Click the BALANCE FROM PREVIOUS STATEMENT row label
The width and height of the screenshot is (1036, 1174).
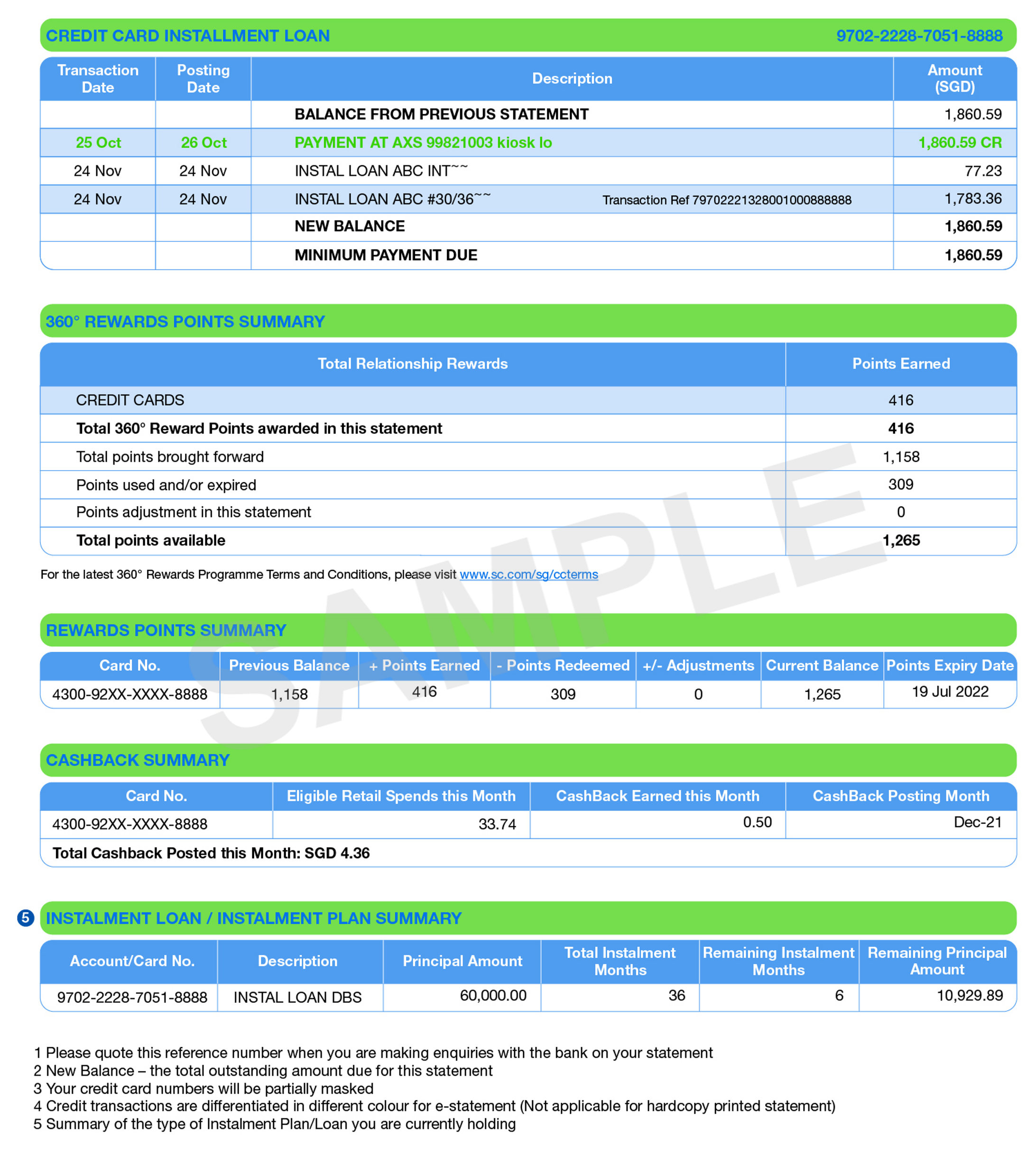point(441,114)
